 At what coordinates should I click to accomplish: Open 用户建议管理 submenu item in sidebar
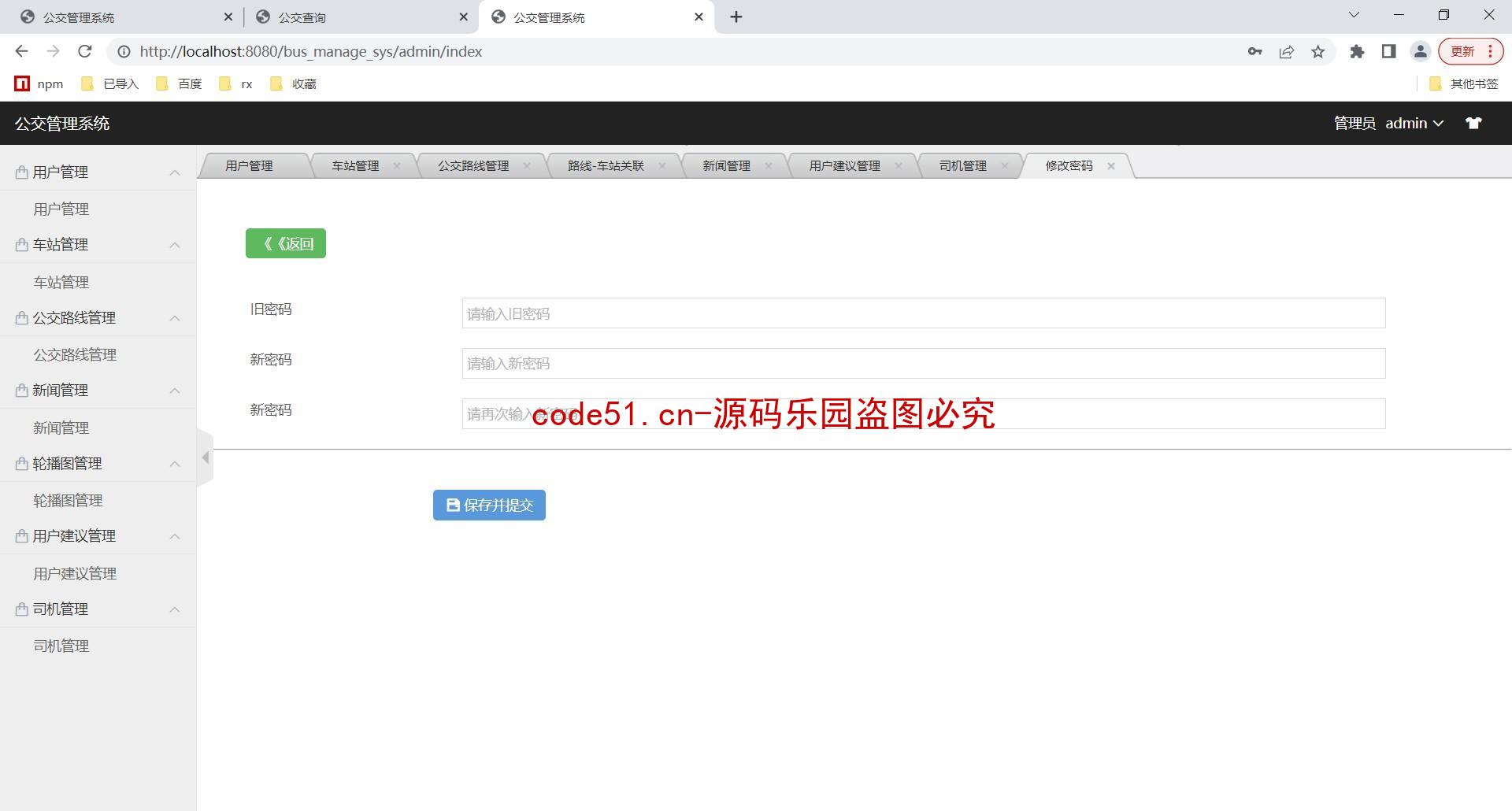pos(75,573)
